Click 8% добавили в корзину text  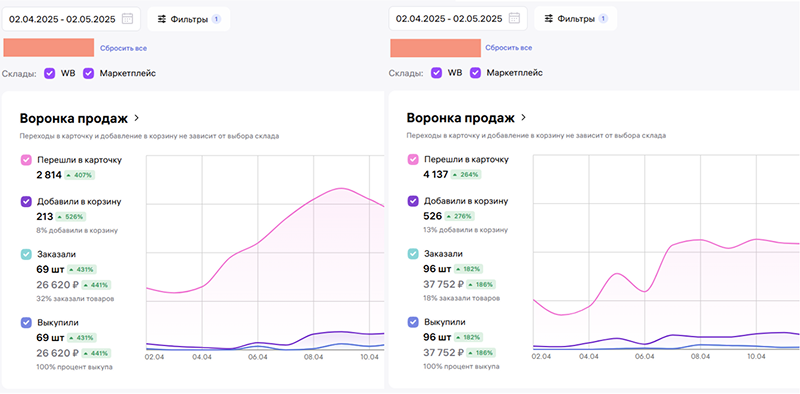click(x=77, y=231)
